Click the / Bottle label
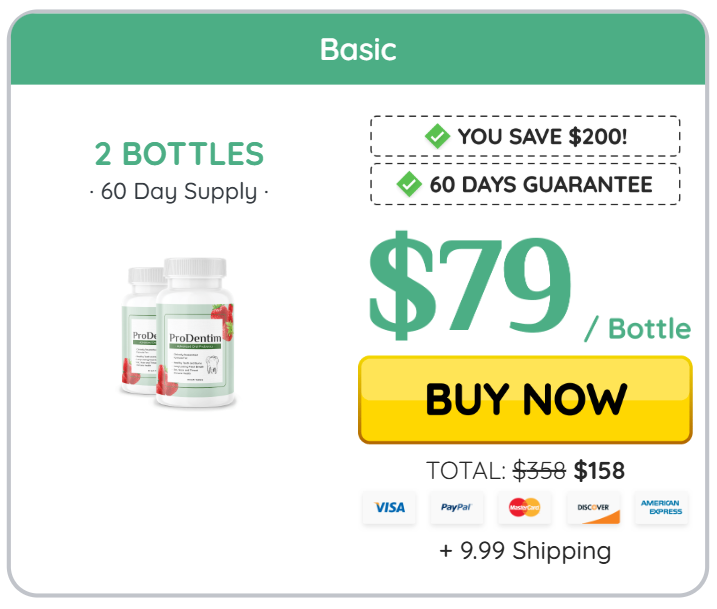Screen dimensions: 717x609 (x=637, y=328)
